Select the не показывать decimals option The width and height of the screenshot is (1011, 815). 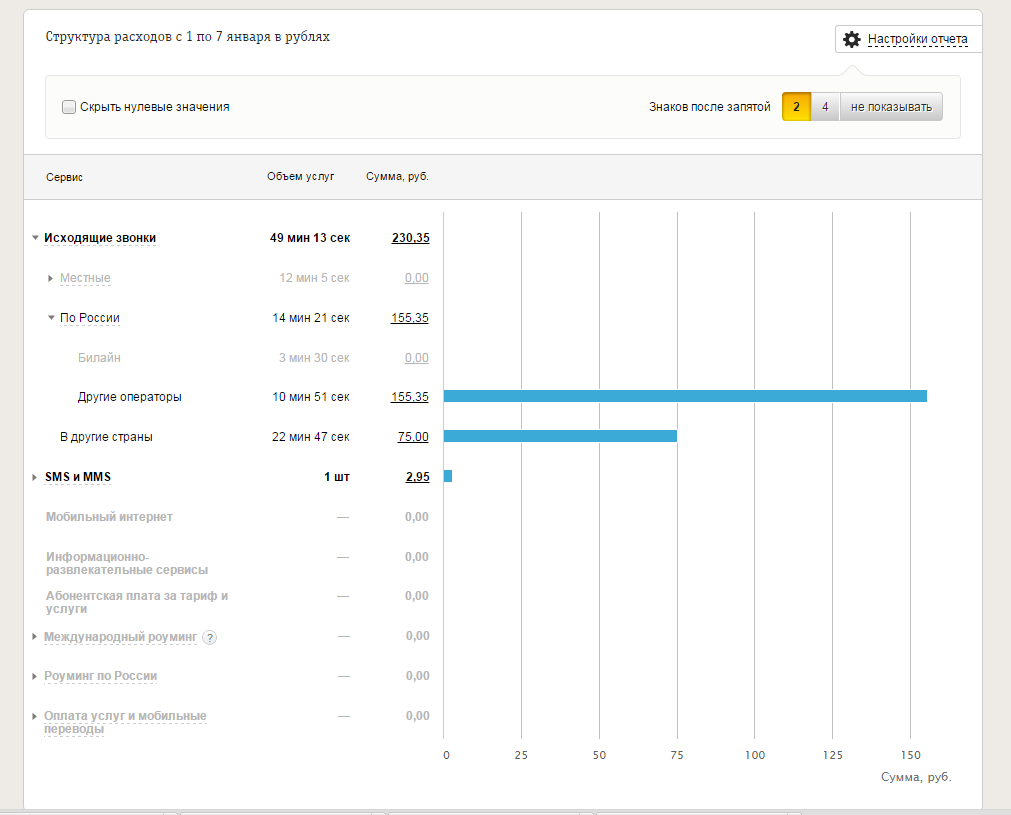pyautogui.click(x=890, y=107)
